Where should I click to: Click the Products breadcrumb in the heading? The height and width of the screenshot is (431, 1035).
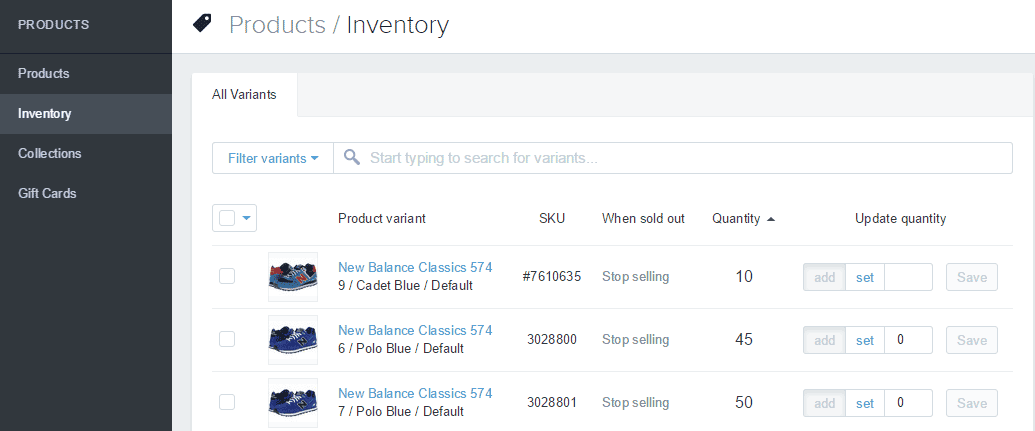[x=277, y=25]
